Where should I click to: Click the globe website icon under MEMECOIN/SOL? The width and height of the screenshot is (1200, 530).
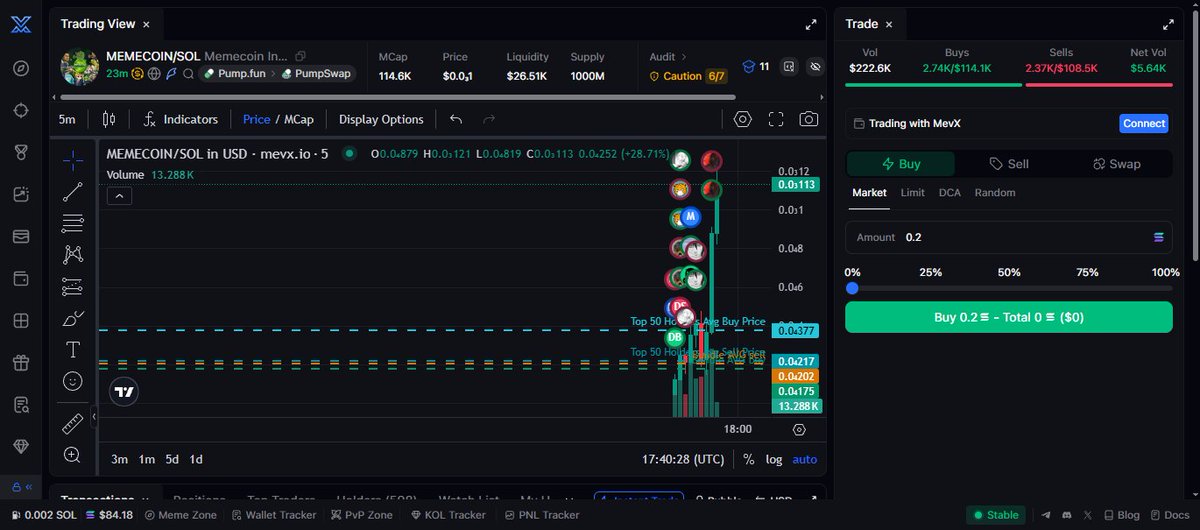click(154, 74)
